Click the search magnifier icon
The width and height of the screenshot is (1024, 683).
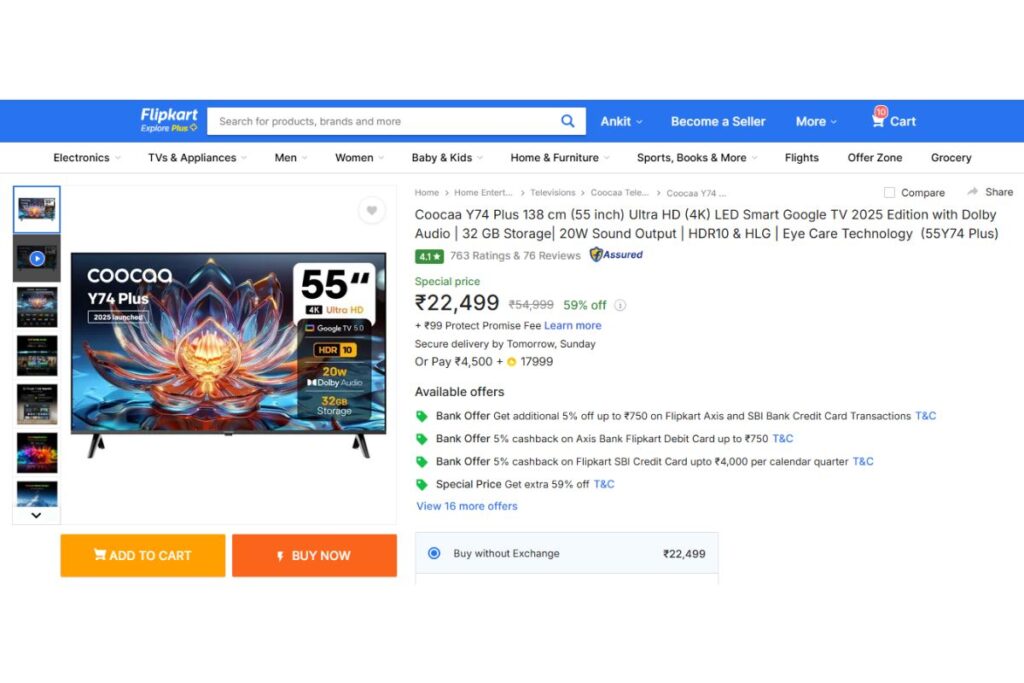point(567,121)
